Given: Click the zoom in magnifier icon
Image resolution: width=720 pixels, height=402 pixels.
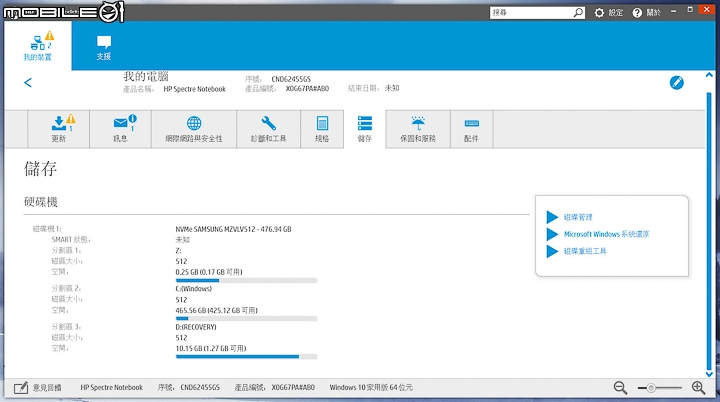Looking at the screenshot, I should pyautogui.click(x=698, y=388).
